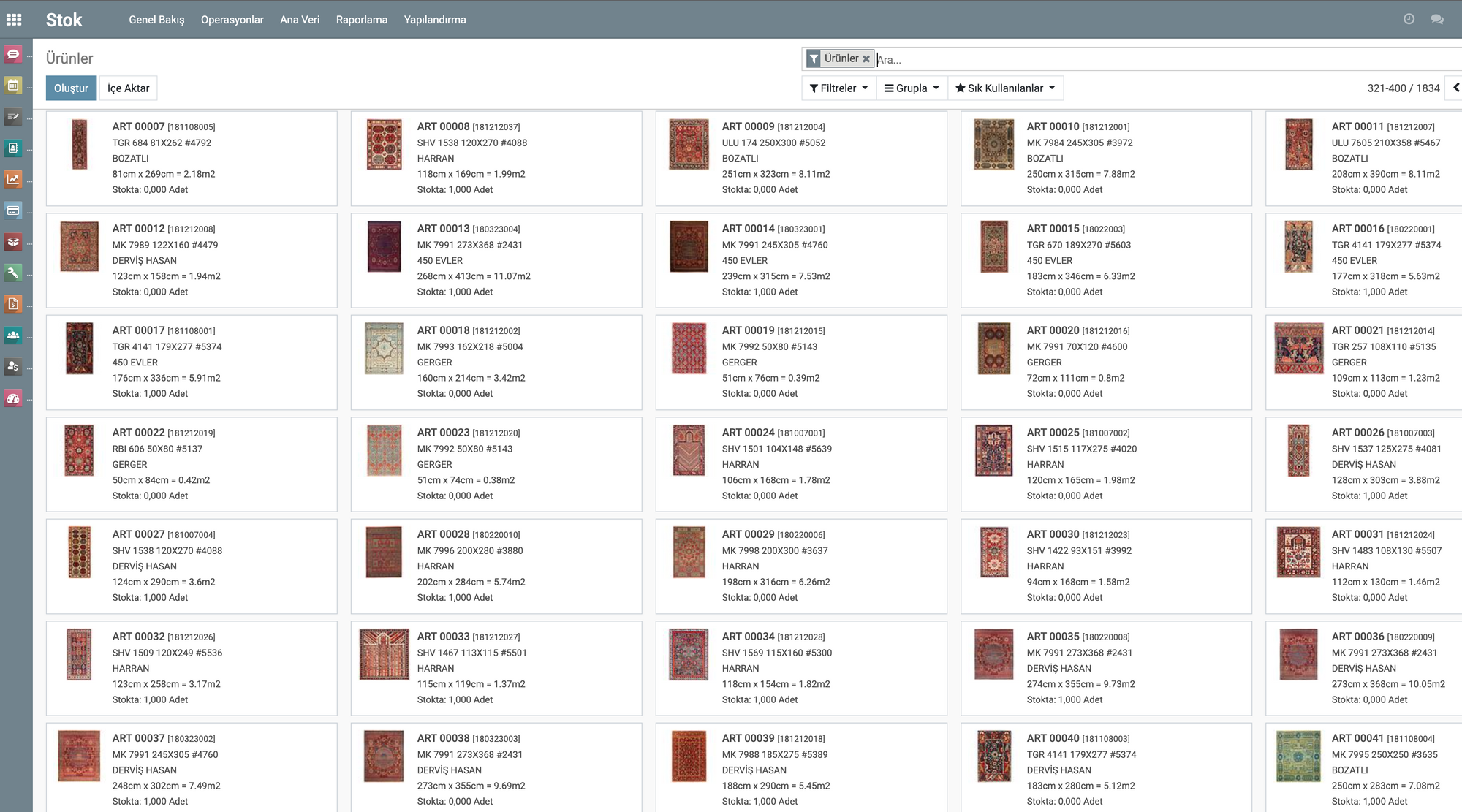Image resolution: width=1462 pixels, height=812 pixels.
Task: Open the Operasyonlar menu
Action: coord(232,20)
